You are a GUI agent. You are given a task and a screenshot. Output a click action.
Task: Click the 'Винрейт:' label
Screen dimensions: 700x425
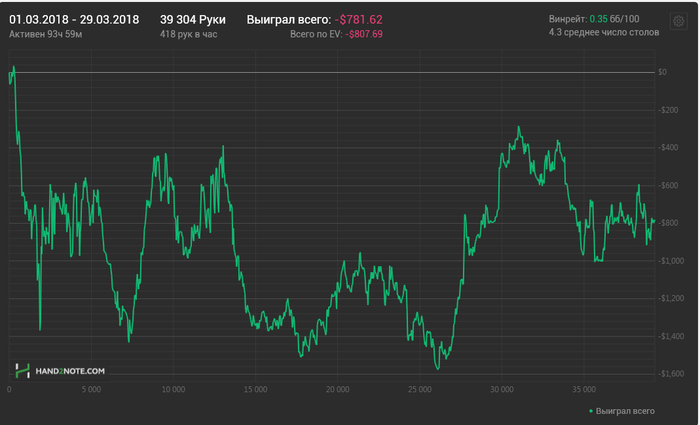[x=568, y=19]
